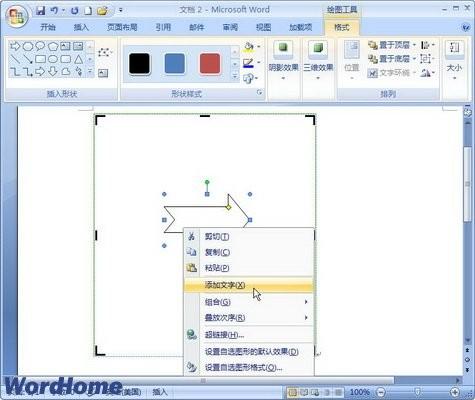Switch to the 视图 tab

[263, 27]
